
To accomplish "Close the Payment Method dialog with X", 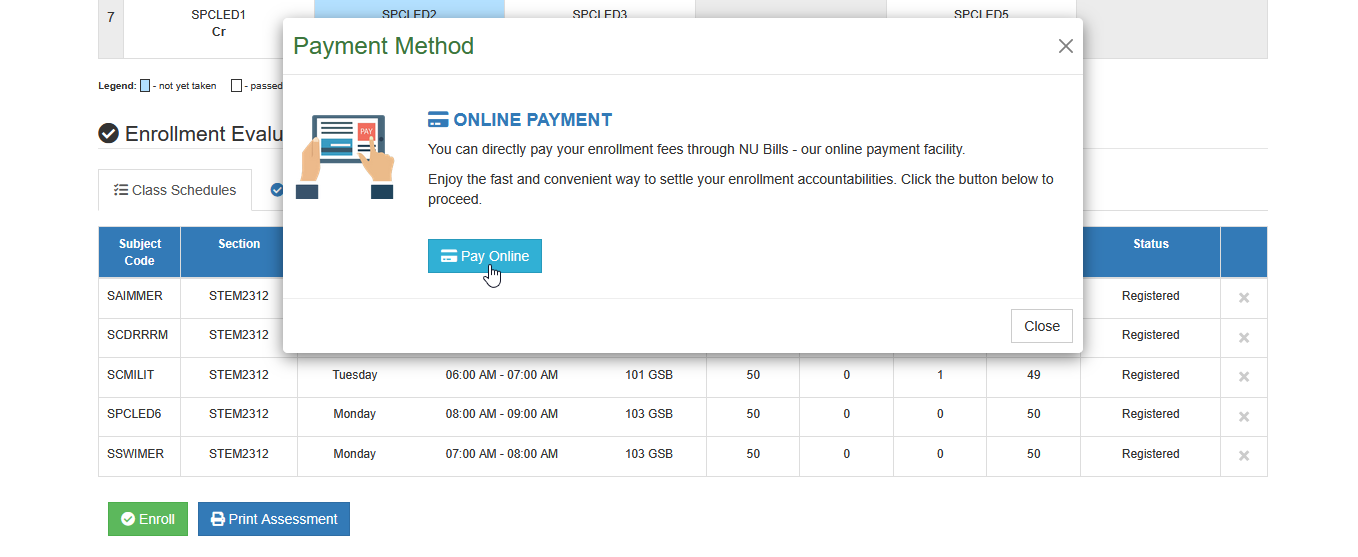I will [x=1065, y=46].
